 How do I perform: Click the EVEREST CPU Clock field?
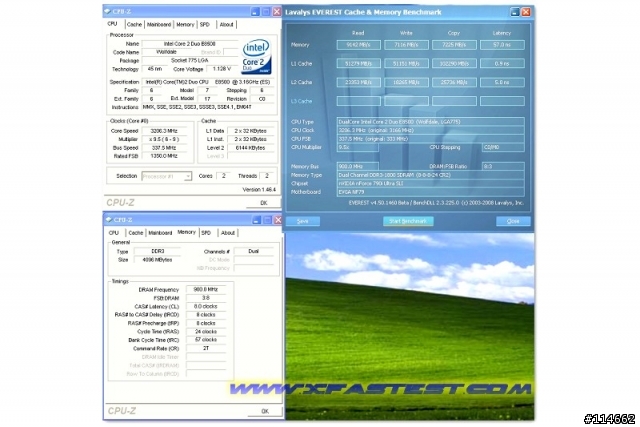pyautogui.click(x=431, y=130)
